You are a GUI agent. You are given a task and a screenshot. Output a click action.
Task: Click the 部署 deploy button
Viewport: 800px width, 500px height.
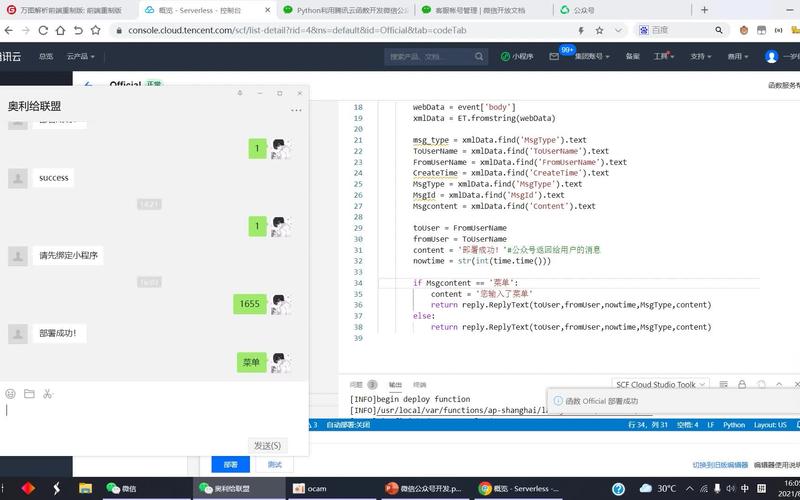pyautogui.click(x=231, y=464)
